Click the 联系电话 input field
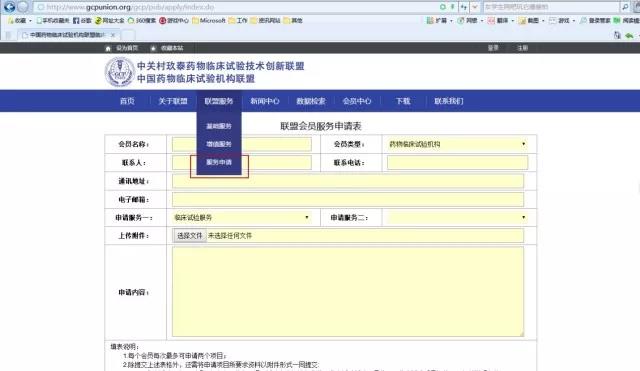Image resolution: width=640 pixels, height=371 pixels. [457, 162]
